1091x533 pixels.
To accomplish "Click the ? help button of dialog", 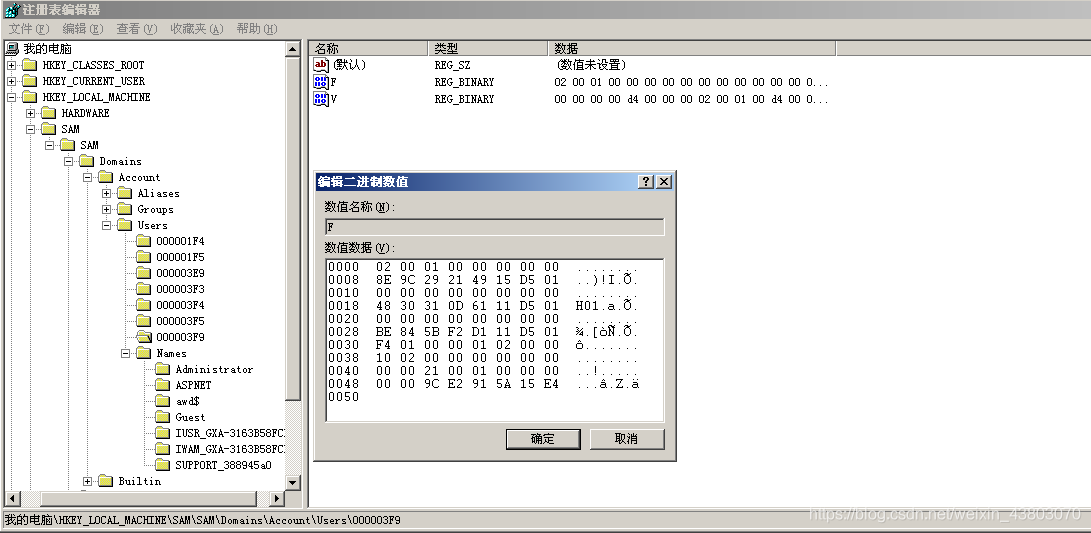I will tap(646, 182).
